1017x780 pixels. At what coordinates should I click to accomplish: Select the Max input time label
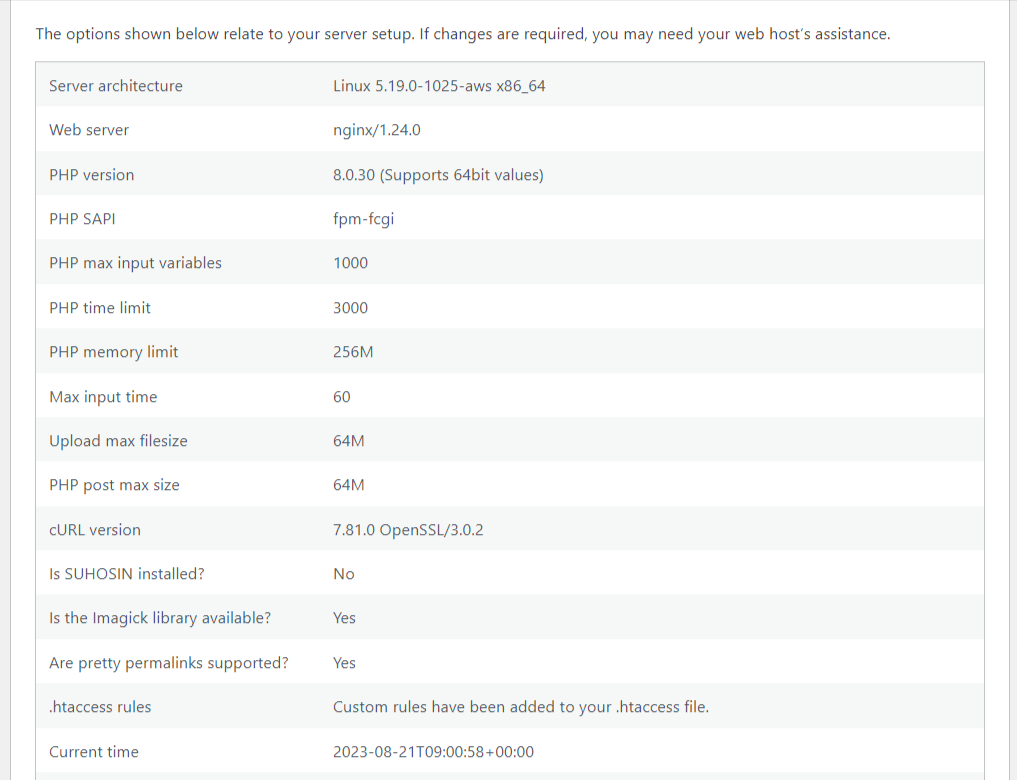click(103, 396)
